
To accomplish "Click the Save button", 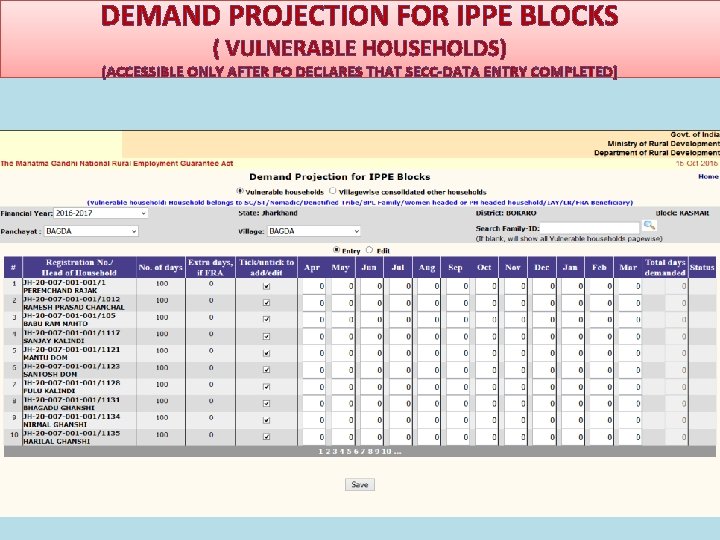I will coord(360,484).
